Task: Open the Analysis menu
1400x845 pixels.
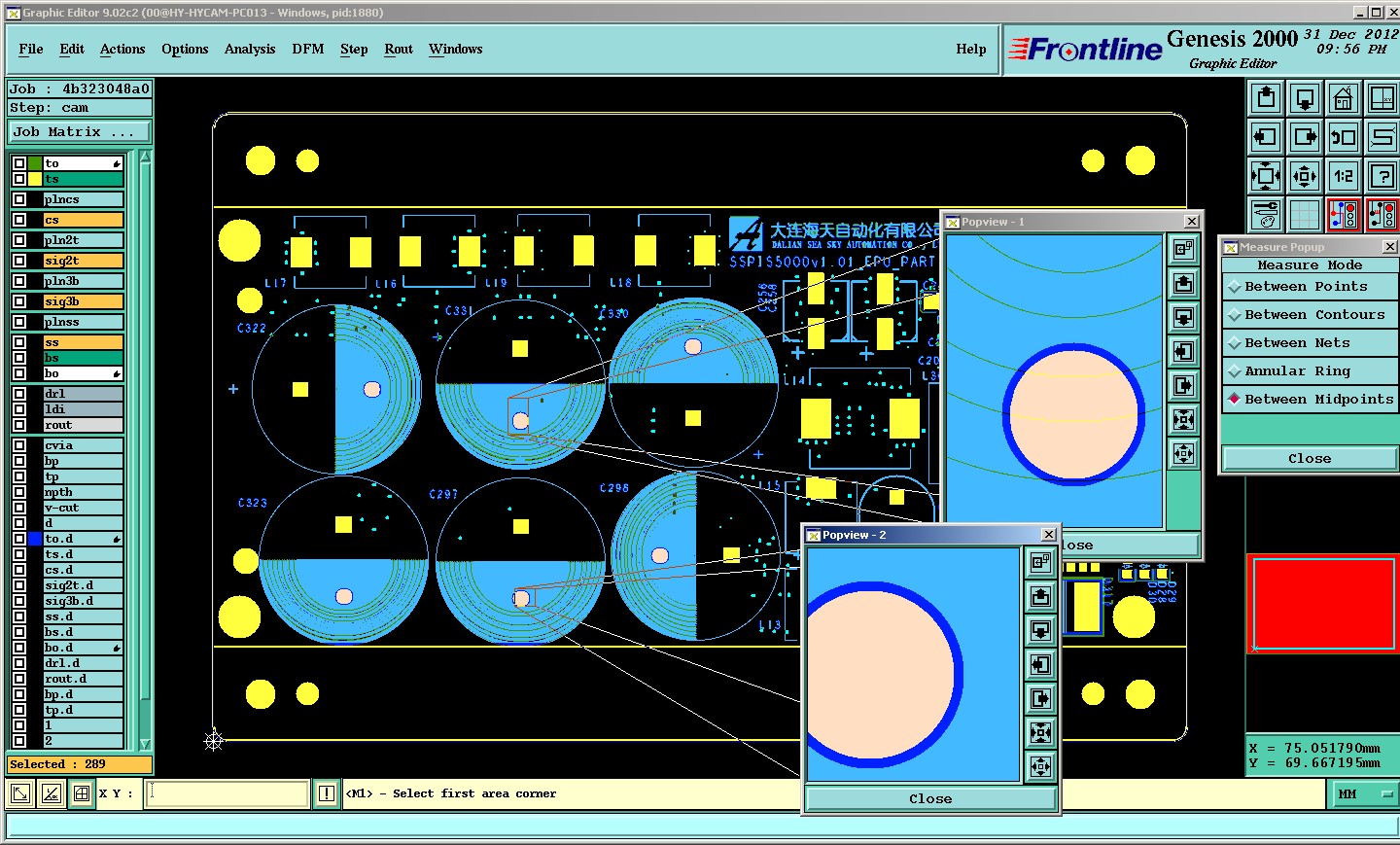Action: (250, 49)
